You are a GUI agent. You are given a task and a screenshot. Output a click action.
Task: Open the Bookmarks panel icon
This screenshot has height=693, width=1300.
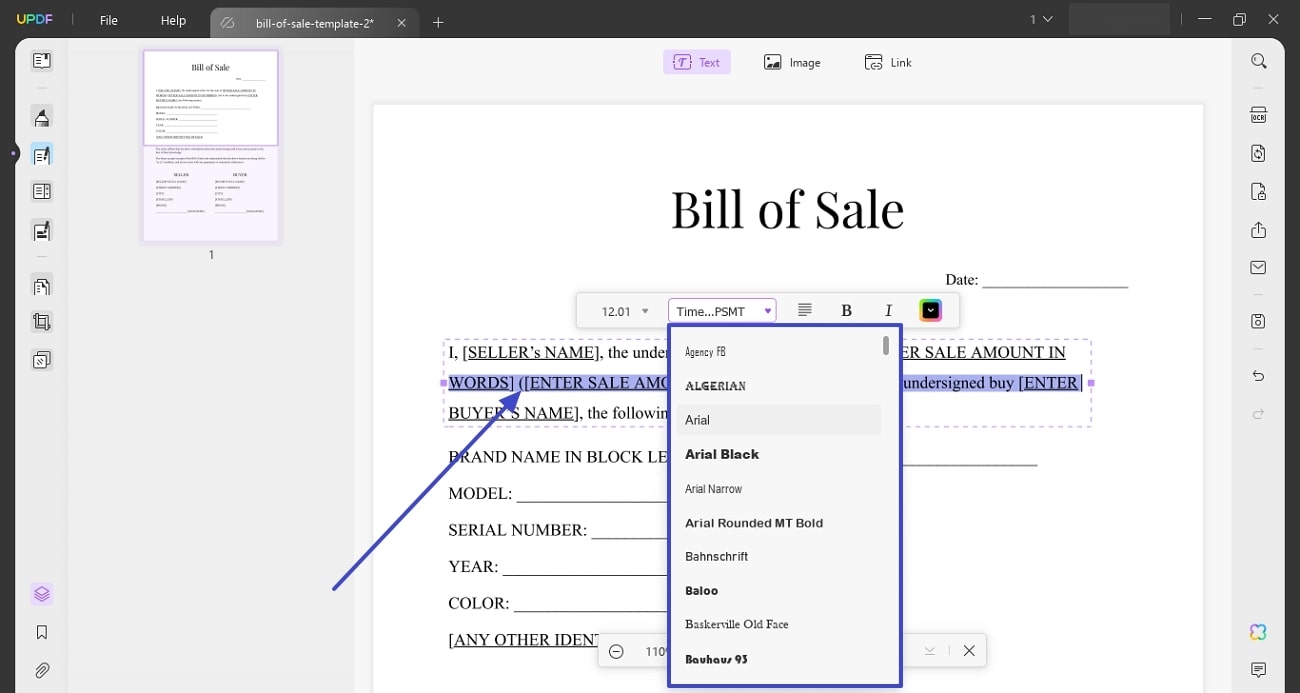pyautogui.click(x=41, y=632)
